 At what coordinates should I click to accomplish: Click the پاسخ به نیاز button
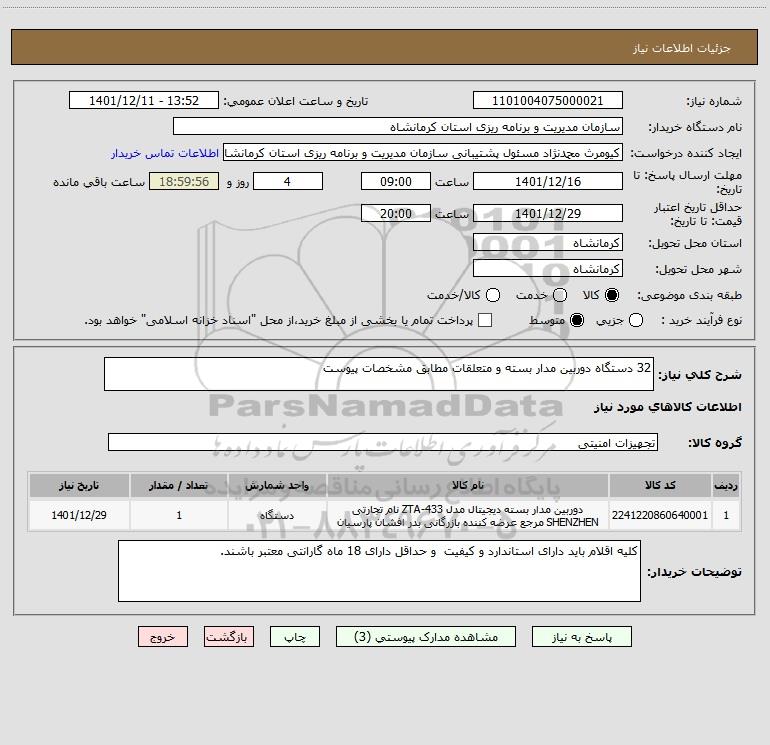tap(582, 636)
